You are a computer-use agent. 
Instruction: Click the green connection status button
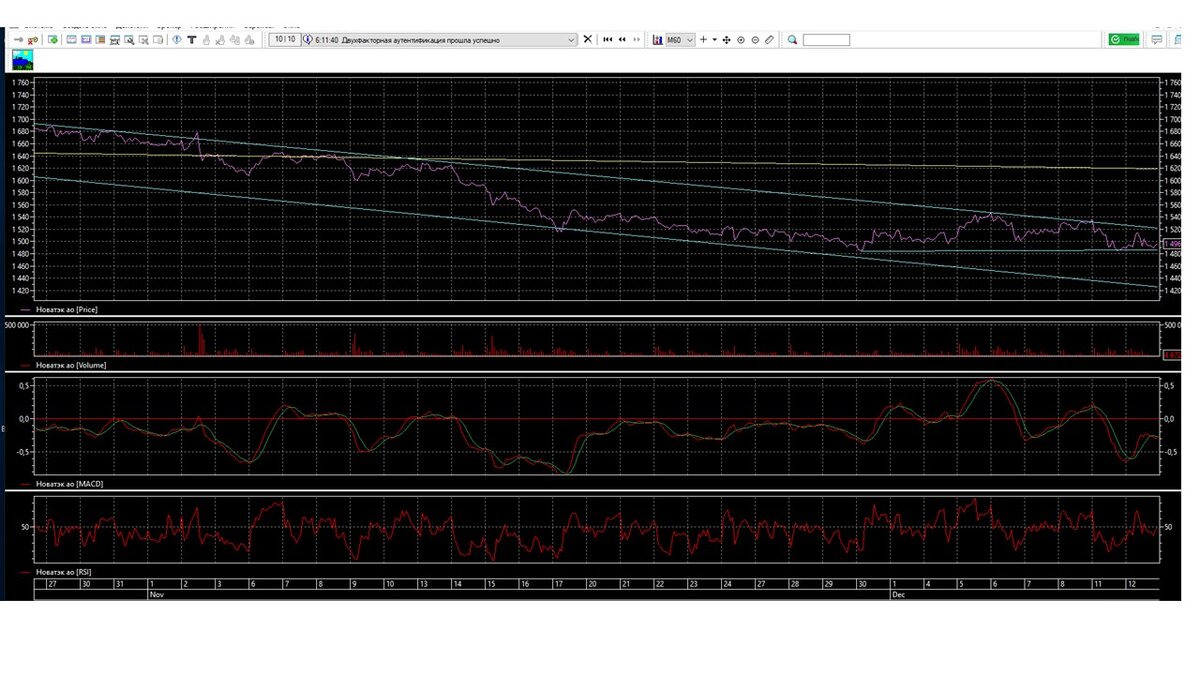coord(1124,40)
